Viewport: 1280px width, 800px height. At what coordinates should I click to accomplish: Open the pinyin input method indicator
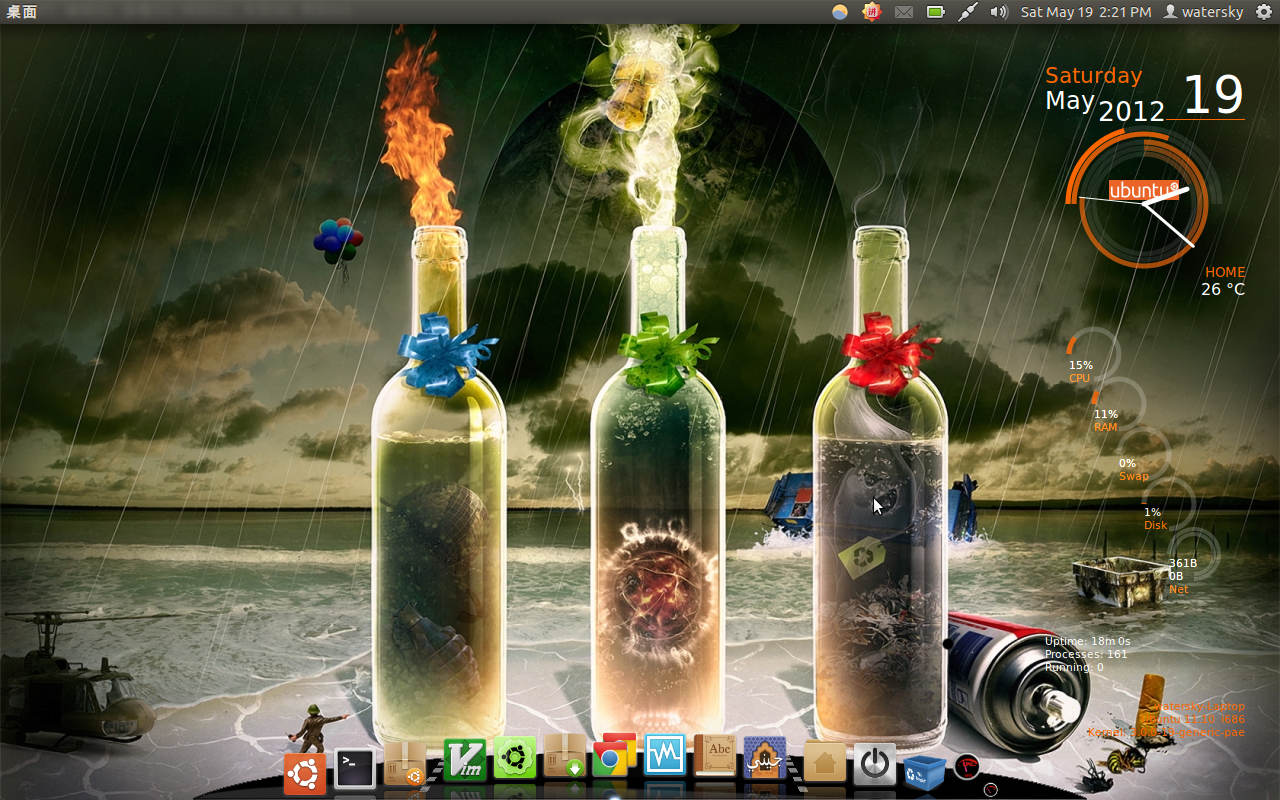[x=872, y=12]
